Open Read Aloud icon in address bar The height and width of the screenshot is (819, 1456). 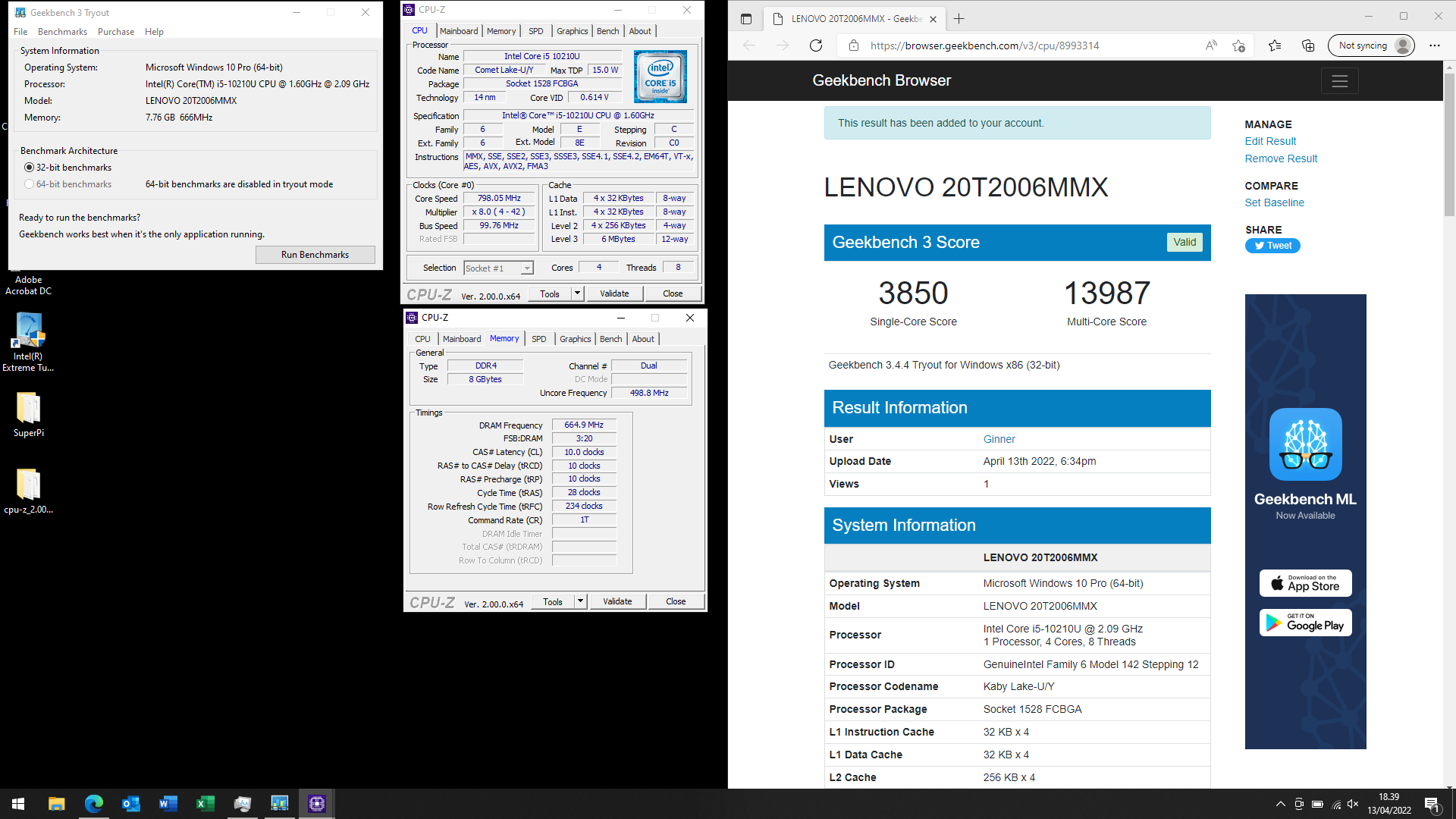1211,45
